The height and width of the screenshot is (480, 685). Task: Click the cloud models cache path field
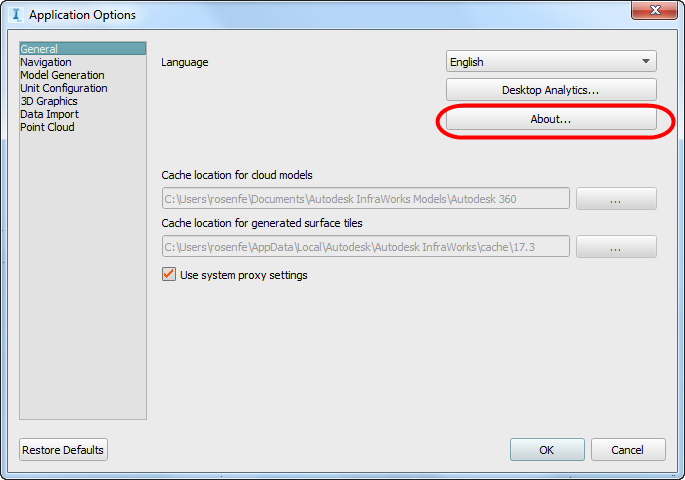point(366,199)
